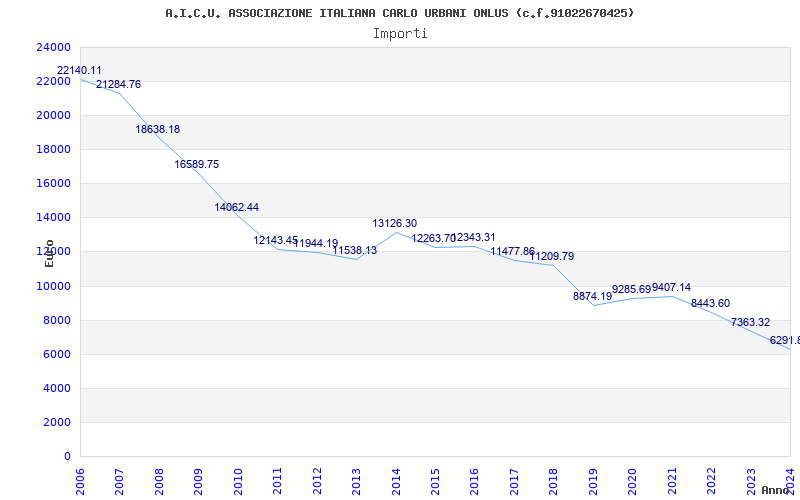Click the data label 11209.79
Screen dimensions: 800x500
(x=552, y=256)
